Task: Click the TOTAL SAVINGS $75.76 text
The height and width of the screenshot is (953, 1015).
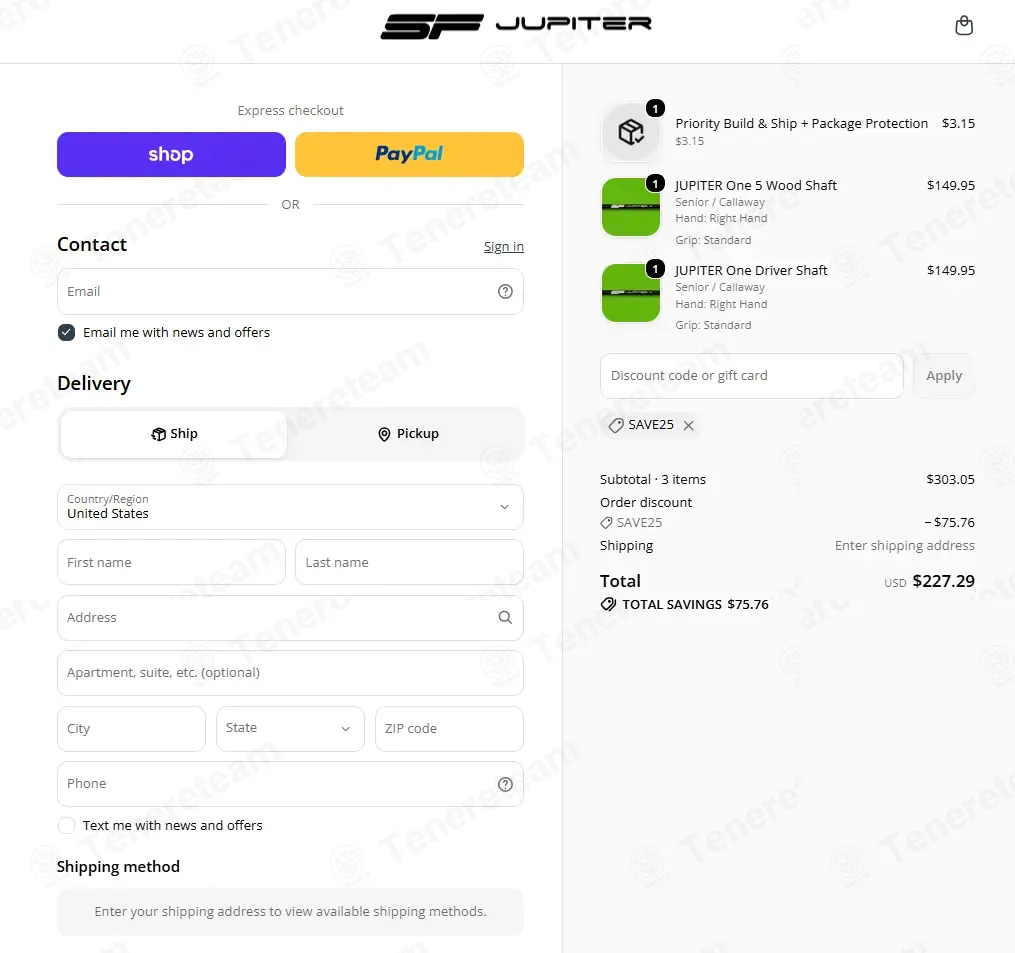Action: 695,605
